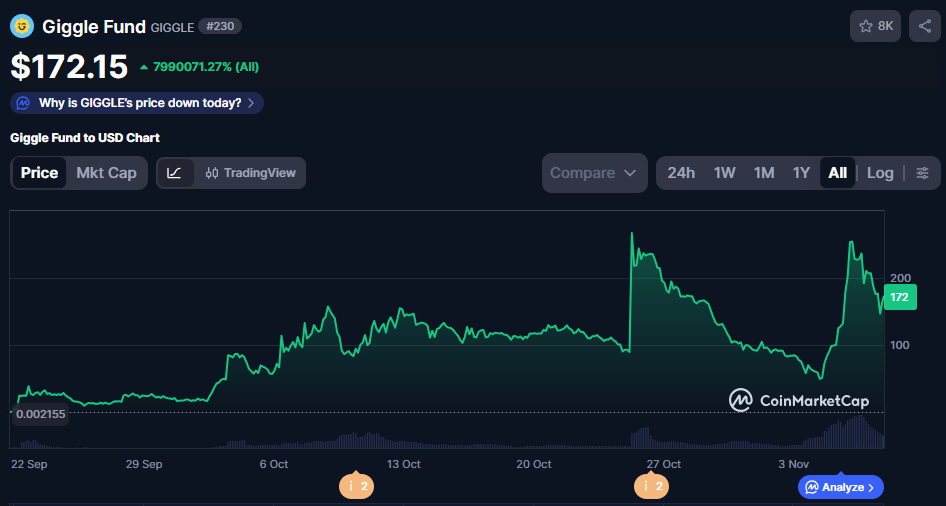Open the 27 Oct event marker

coord(655,487)
